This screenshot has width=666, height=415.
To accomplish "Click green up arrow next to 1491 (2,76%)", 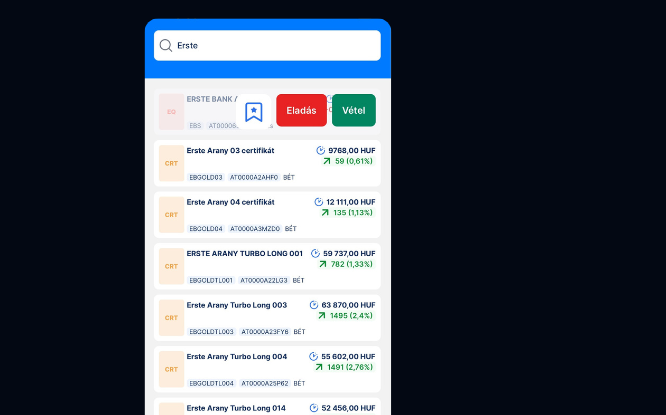I will click(x=319, y=367).
